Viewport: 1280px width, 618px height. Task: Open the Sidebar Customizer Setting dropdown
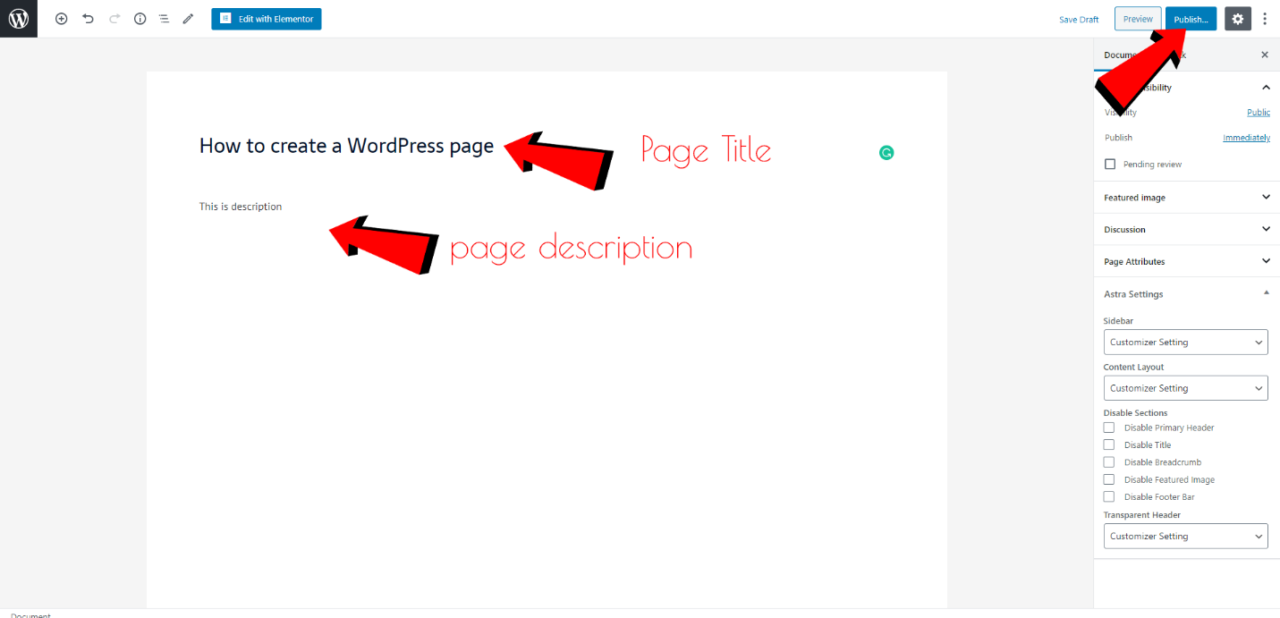tap(1185, 342)
